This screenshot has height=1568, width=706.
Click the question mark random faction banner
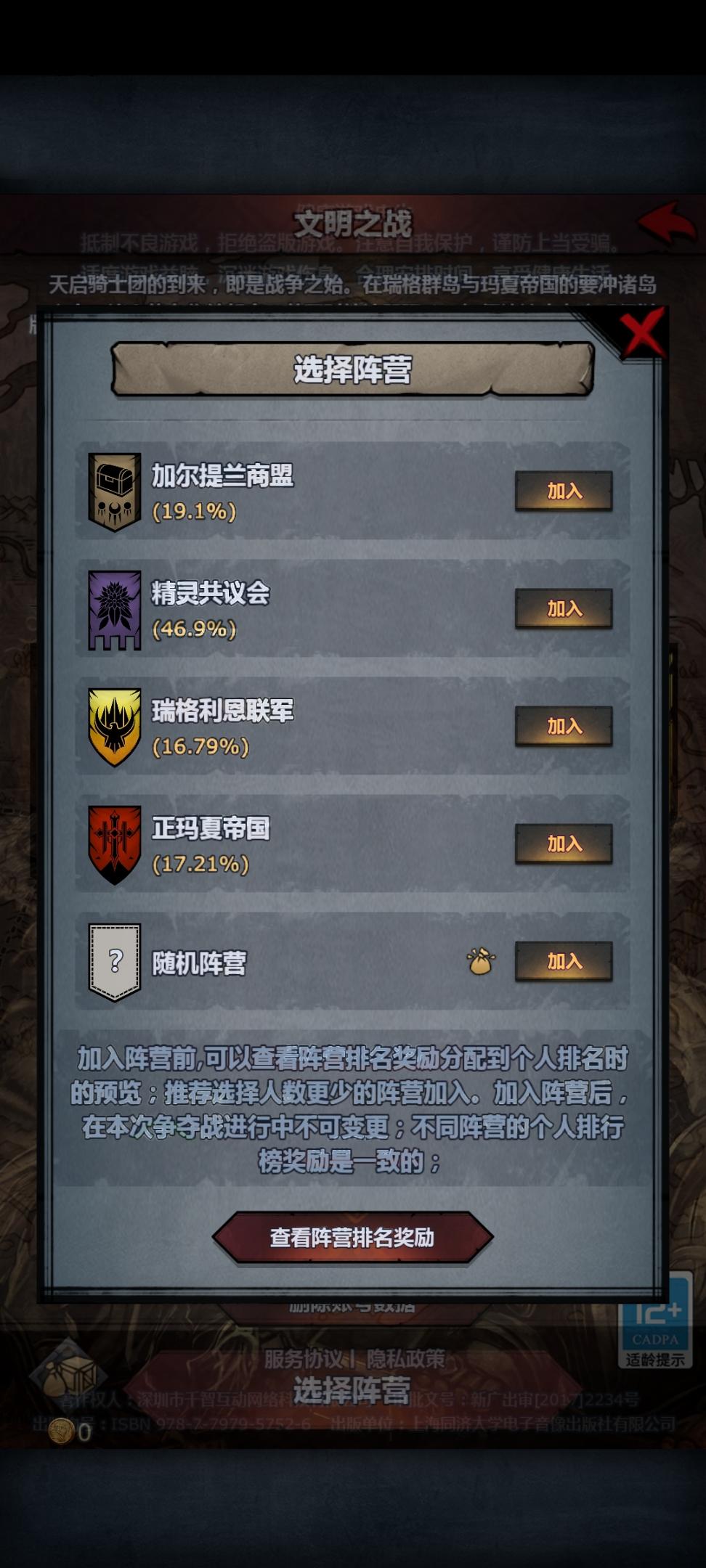point(114,963)
